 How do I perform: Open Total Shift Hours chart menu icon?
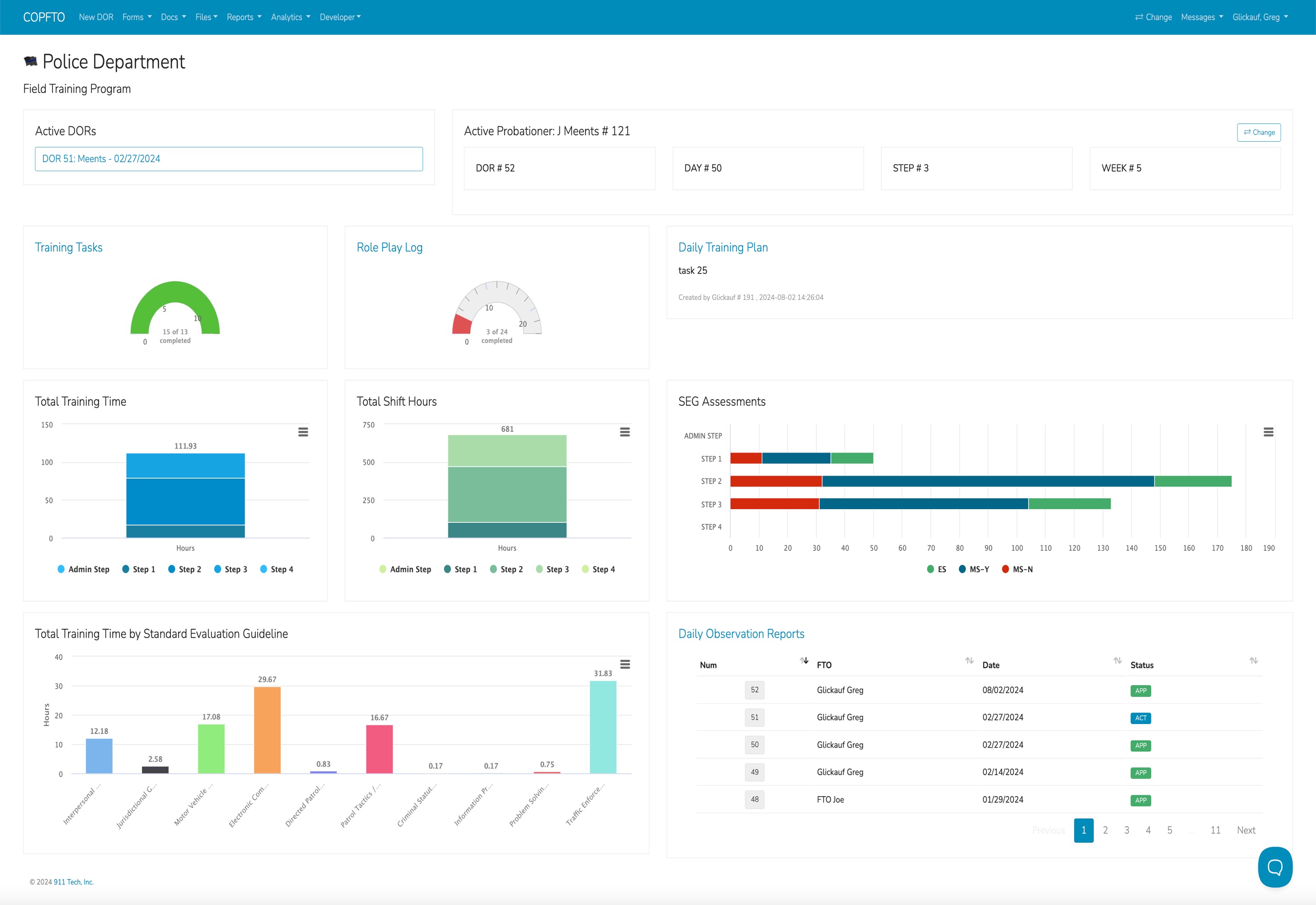(625, 432)
